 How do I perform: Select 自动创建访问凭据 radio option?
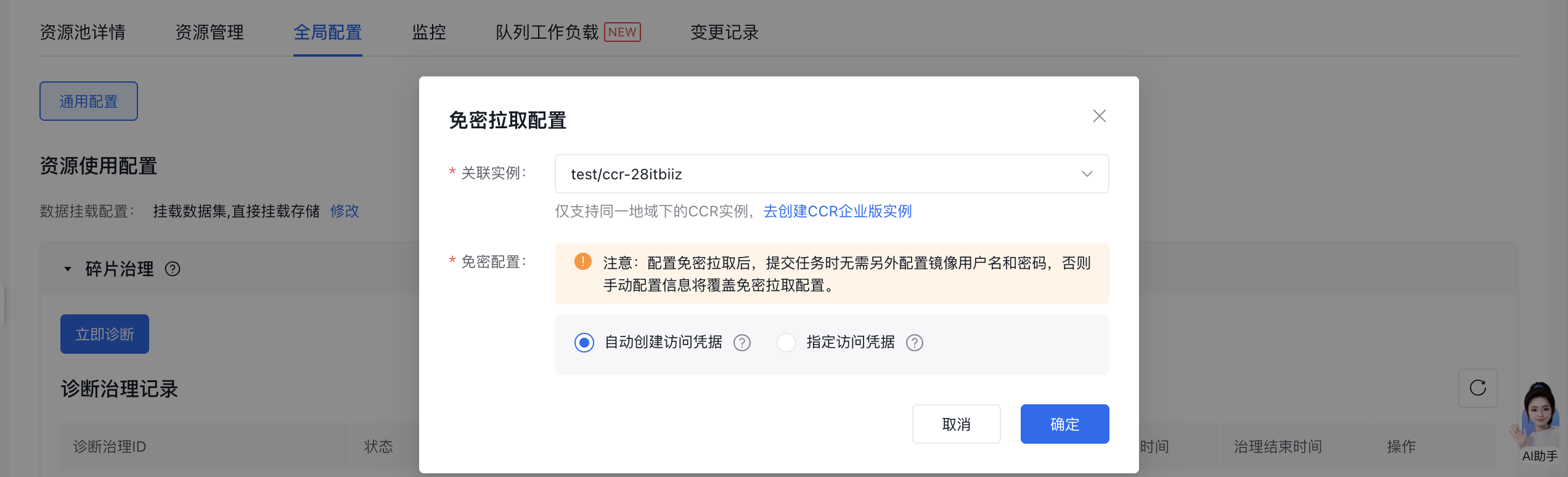point(584,343)
